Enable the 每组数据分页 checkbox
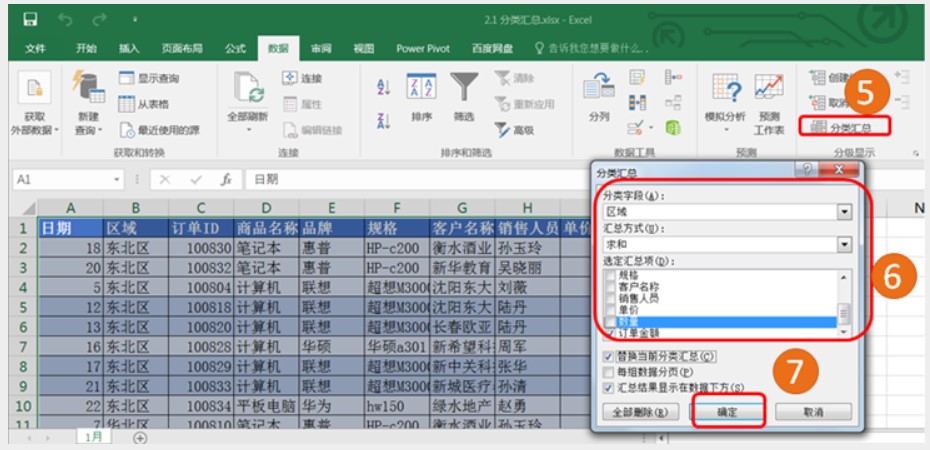 tap(608, 372)
